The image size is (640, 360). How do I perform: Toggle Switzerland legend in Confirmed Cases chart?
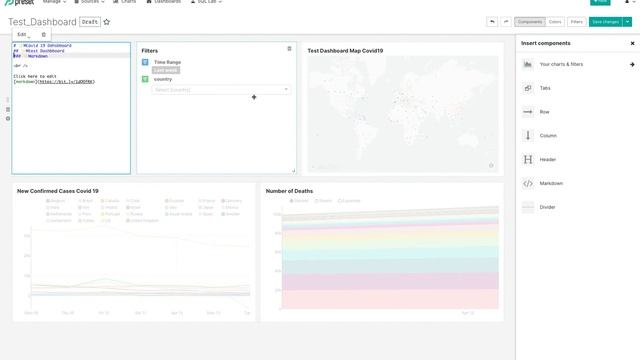(x=59, y=221)
